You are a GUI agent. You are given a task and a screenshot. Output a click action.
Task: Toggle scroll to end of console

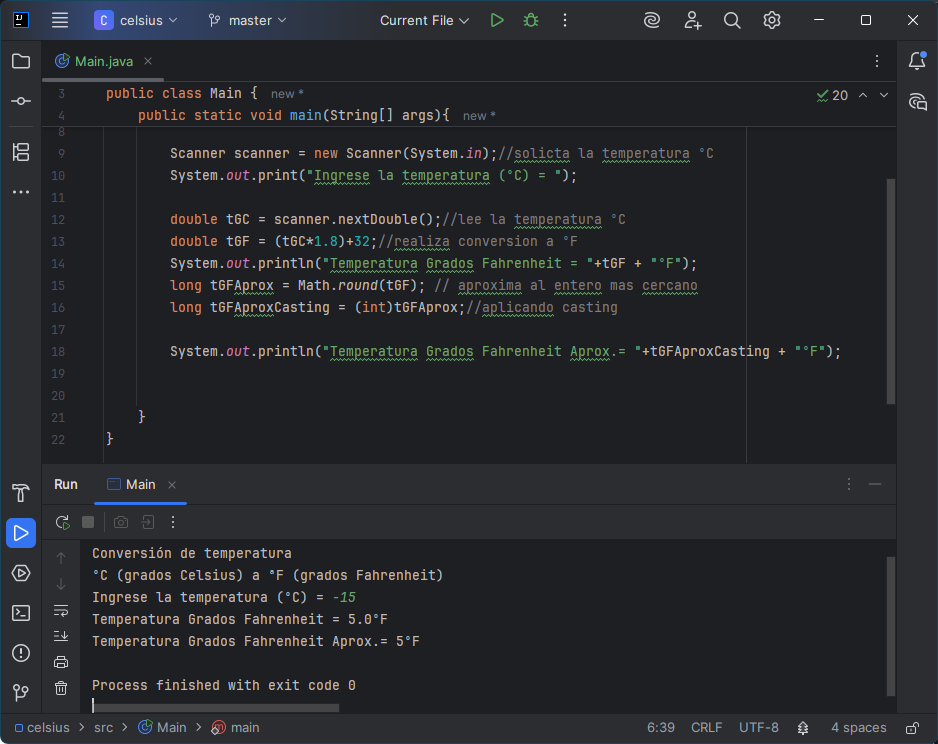click(61, 636)
